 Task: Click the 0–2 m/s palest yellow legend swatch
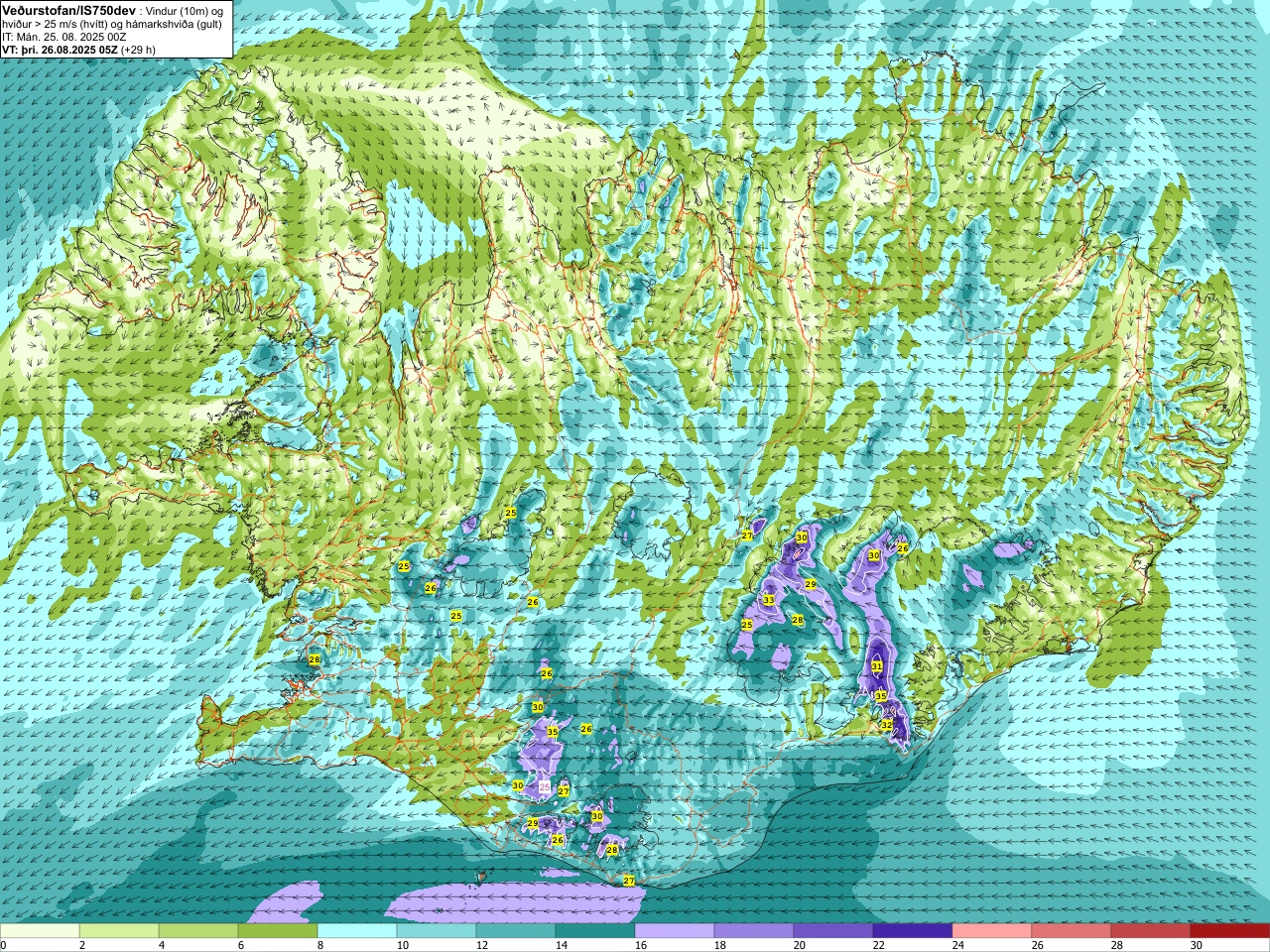pyautogui.click(x=40, y=931)
